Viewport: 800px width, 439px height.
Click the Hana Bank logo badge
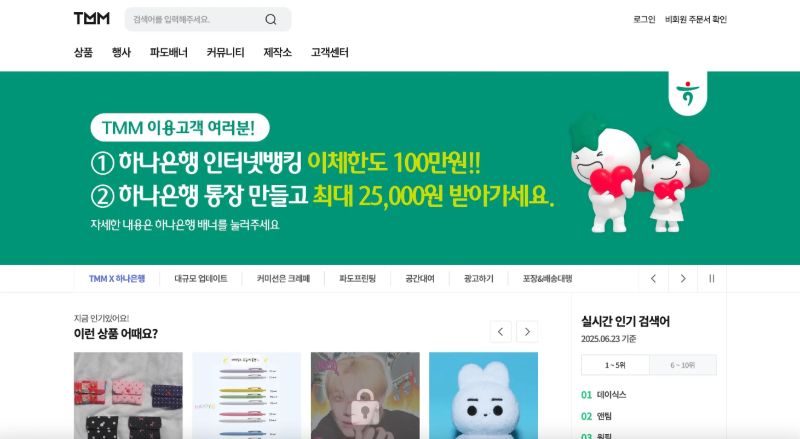[x=687, y=93]
